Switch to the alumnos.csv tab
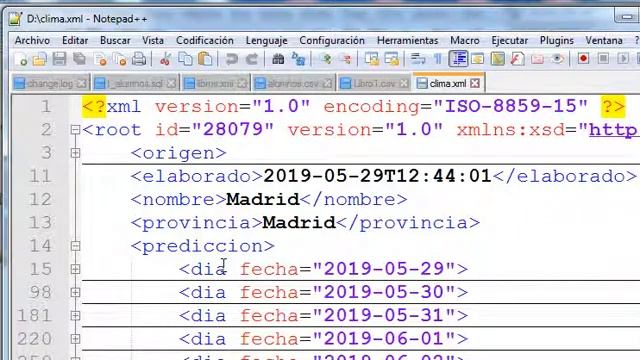Viewport: 640px width, 360px height. [x=293, y=83]
